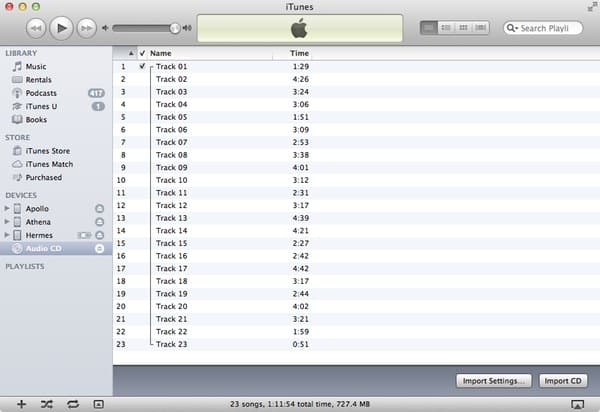600x412 pixels.
Task: Expand the Athena device
Action: coord(7,222)
